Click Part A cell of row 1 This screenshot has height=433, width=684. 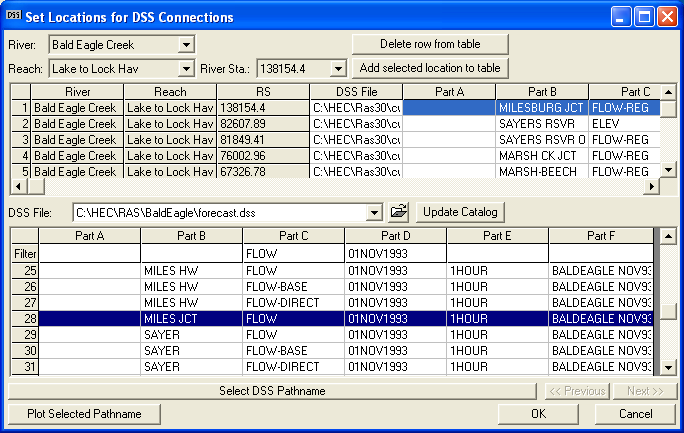[x=449, y=108]
